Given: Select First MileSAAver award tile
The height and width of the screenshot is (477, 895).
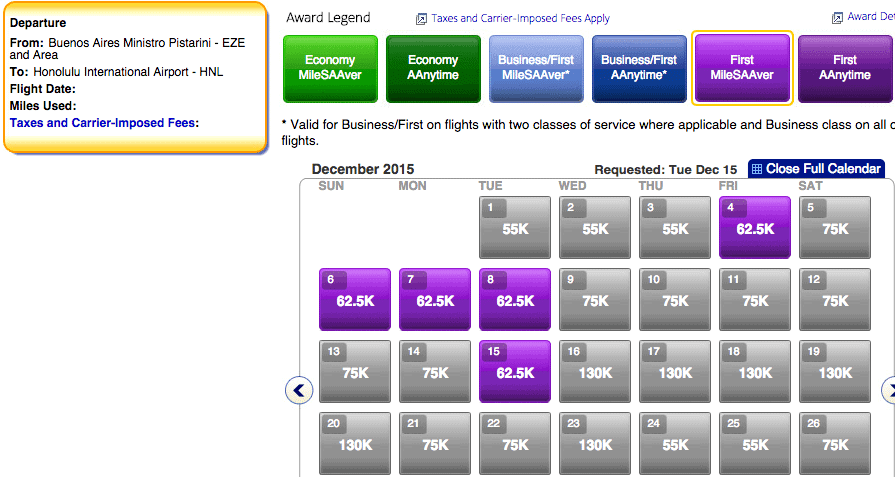Looking at the screenshot, I should click(x=742, y=68).
